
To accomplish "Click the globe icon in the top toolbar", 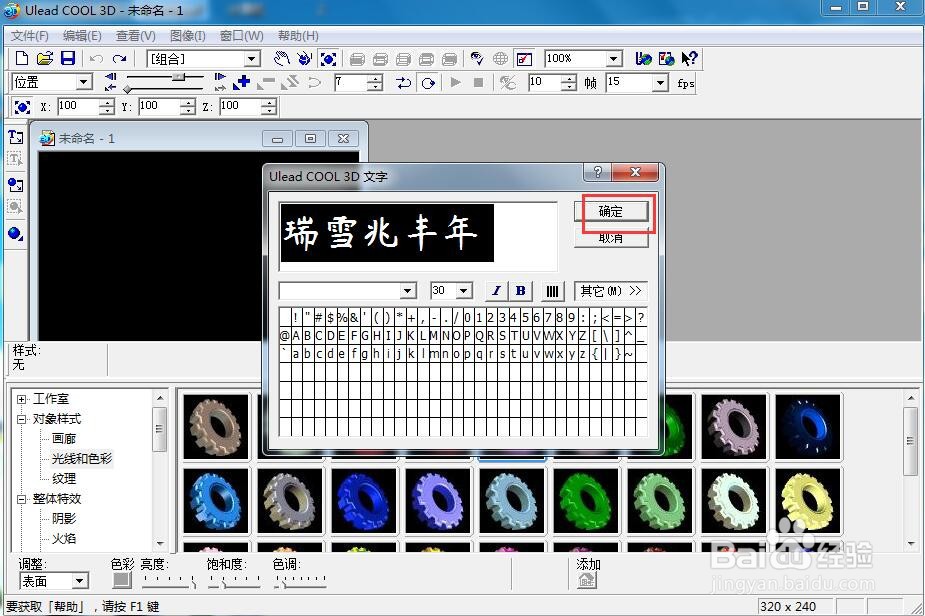I will [500, 58].
